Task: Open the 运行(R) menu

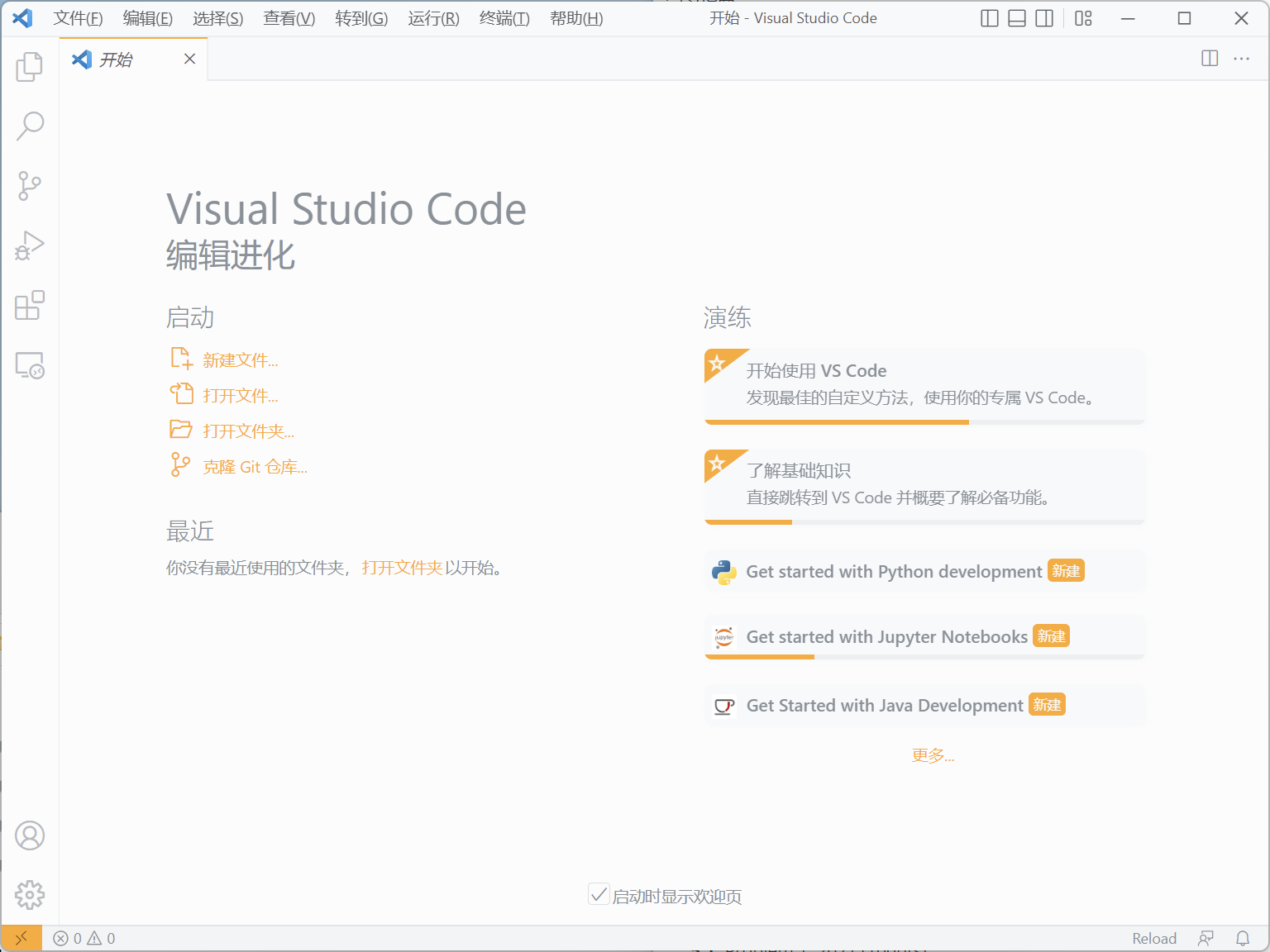Action: pos(433,18)
